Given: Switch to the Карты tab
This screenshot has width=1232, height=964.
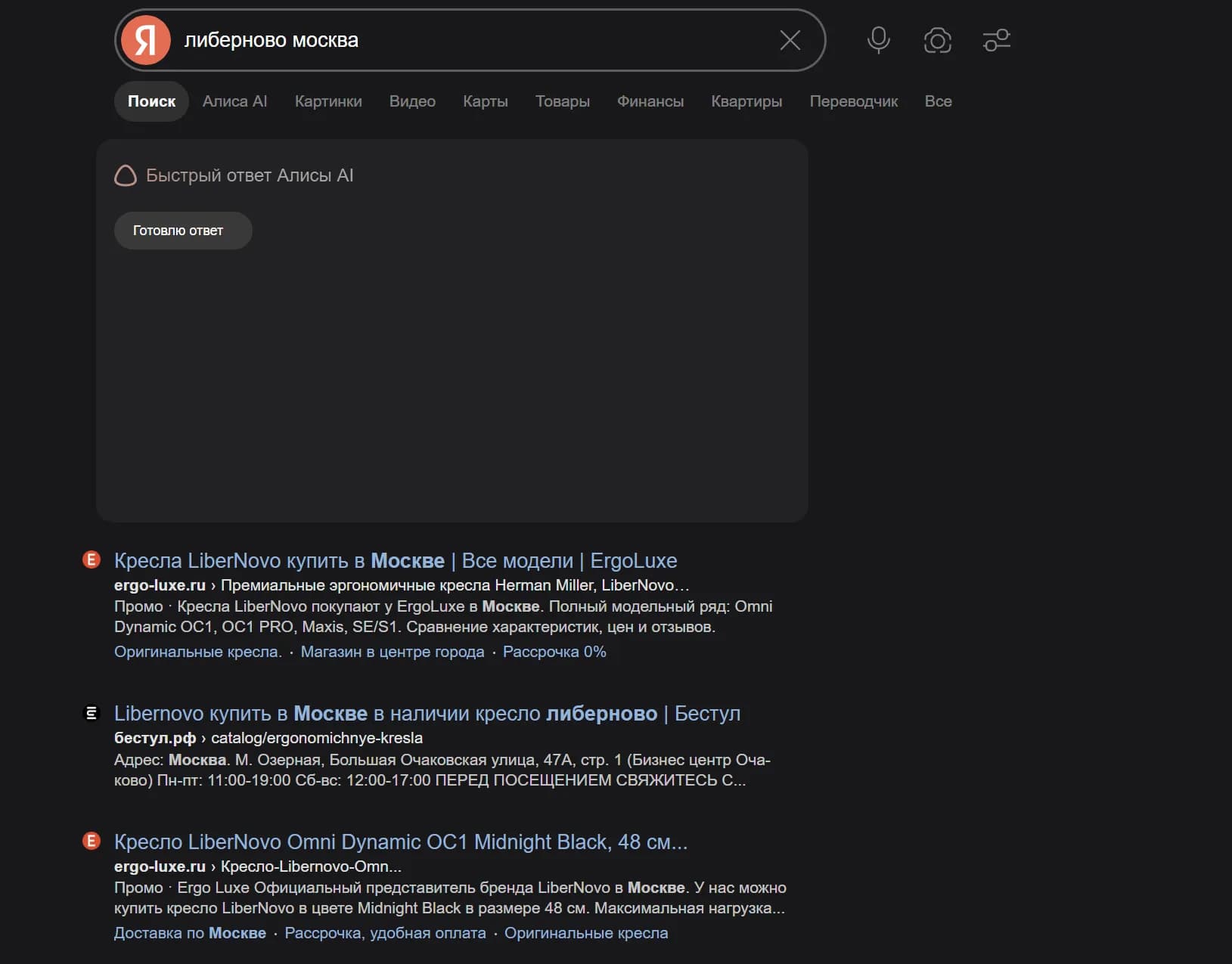Looking at the screenshot, I should pyautogui.click(x=486, y=101).
